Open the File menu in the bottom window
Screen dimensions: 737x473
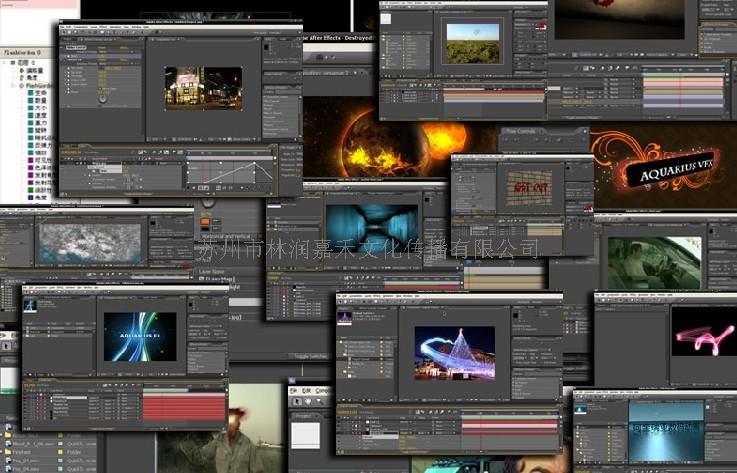[294, 390]
